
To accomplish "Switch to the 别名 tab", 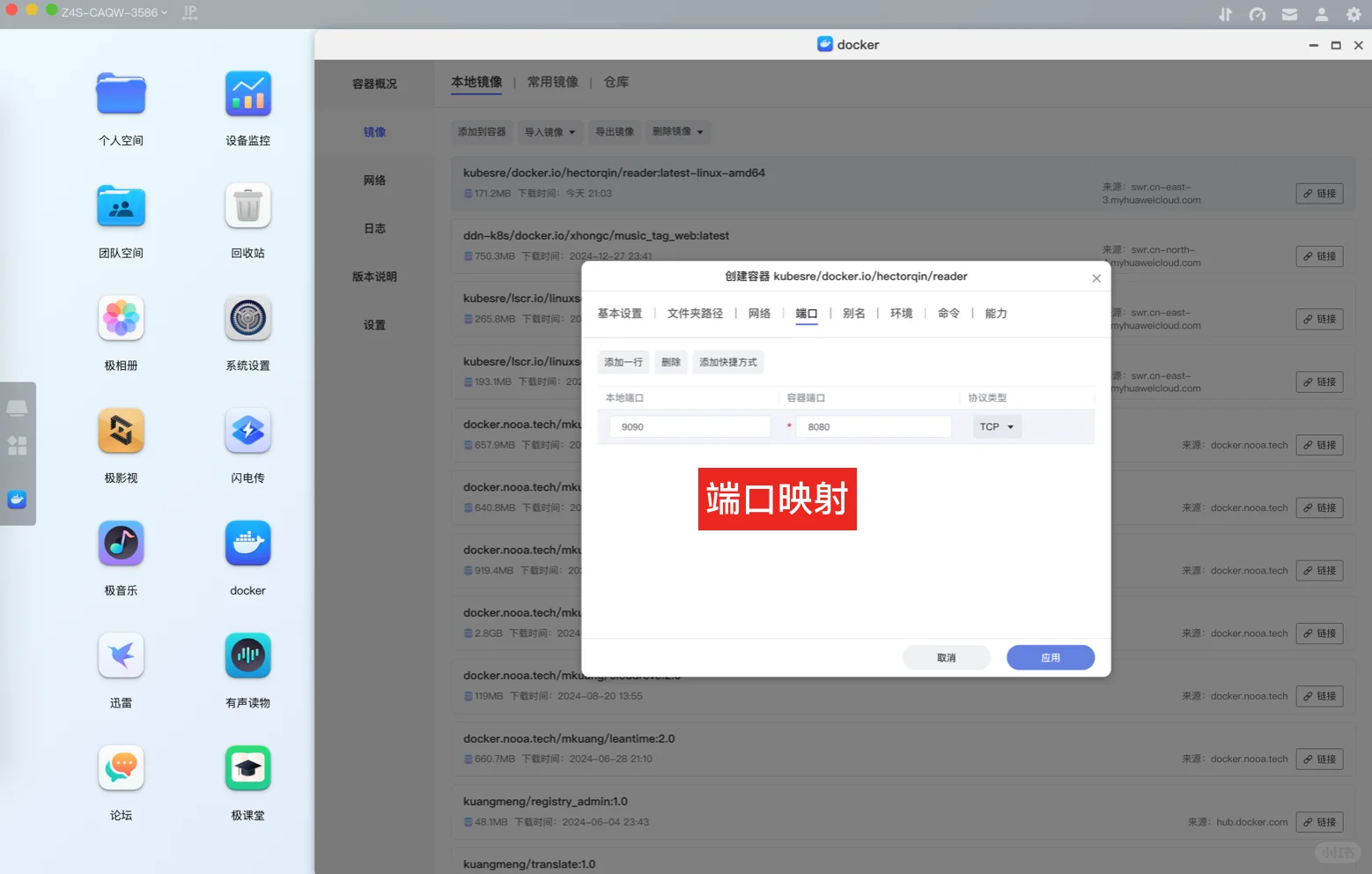I will click(x=854, y=314).
